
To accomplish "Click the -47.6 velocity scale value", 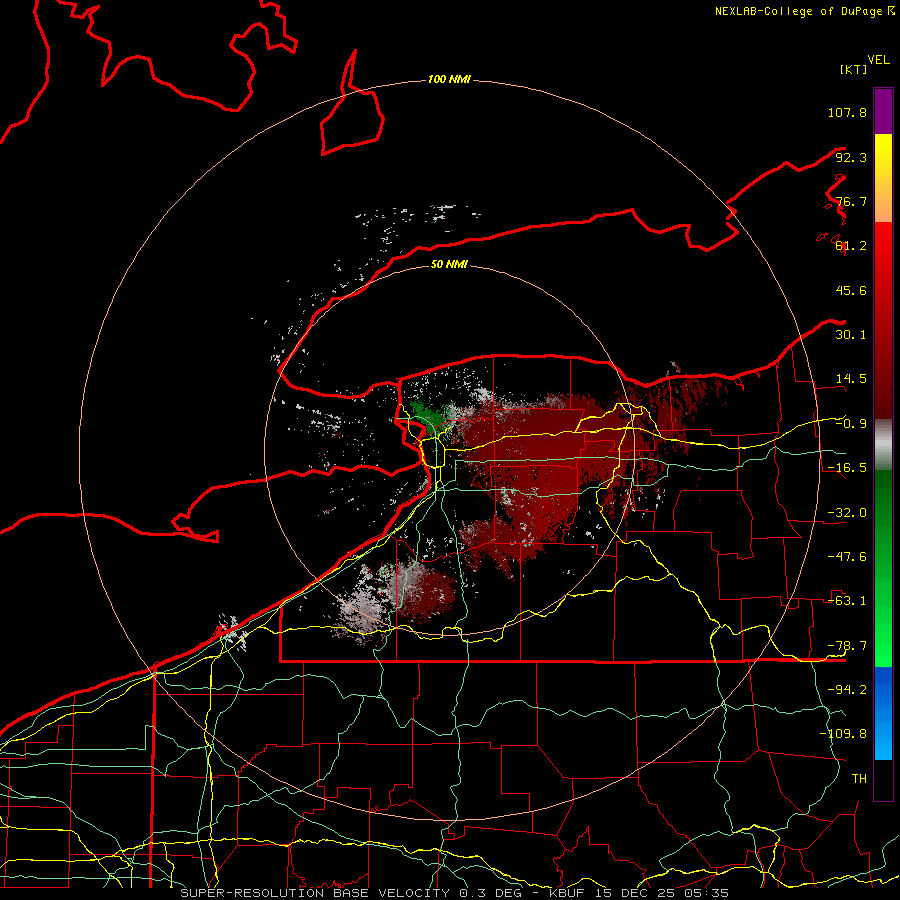I will click(847, 557).
